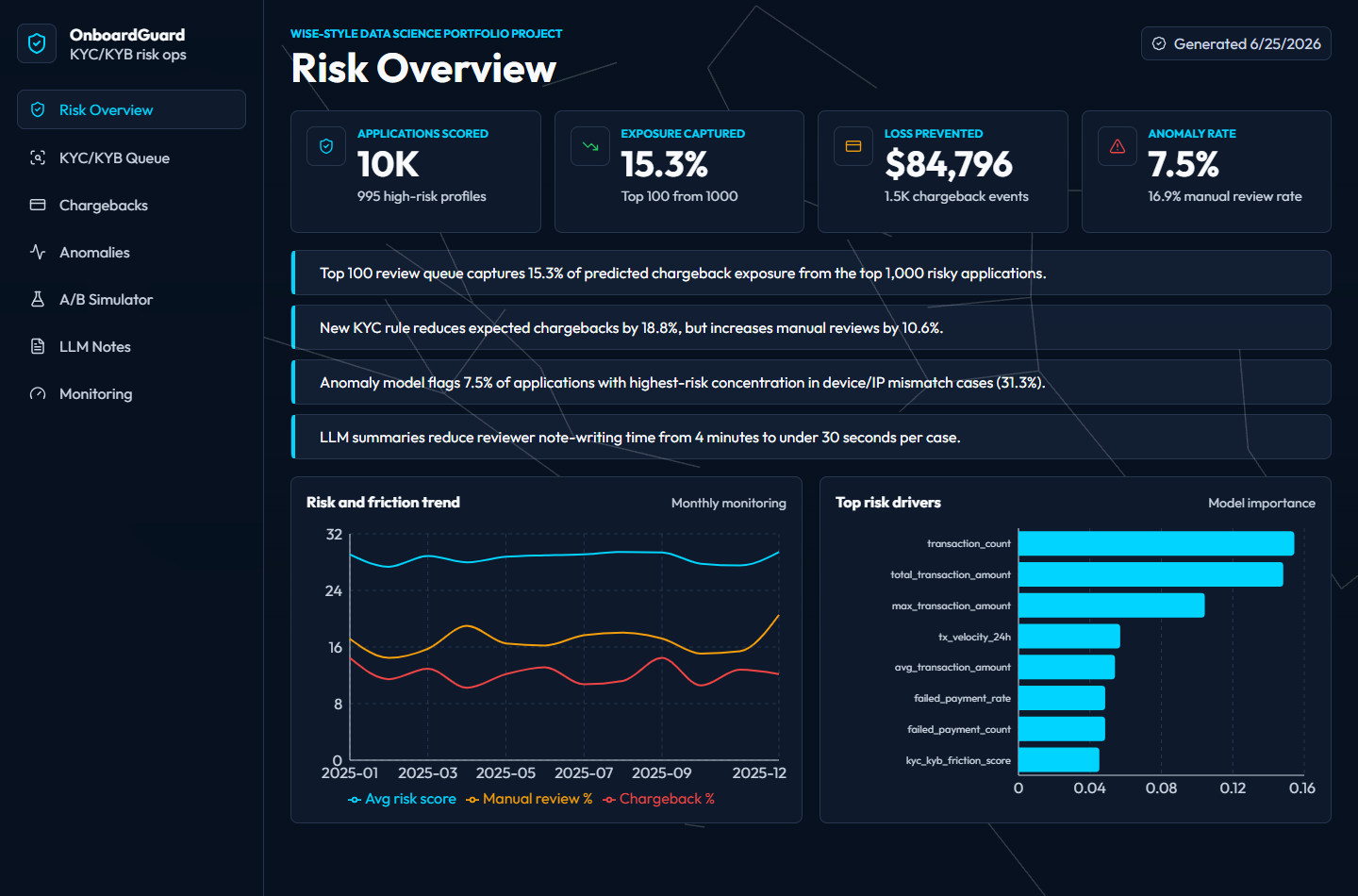Click the Top 100 review queue insight
Viewport: 1358px width, 896px height.
click(811, 273)
